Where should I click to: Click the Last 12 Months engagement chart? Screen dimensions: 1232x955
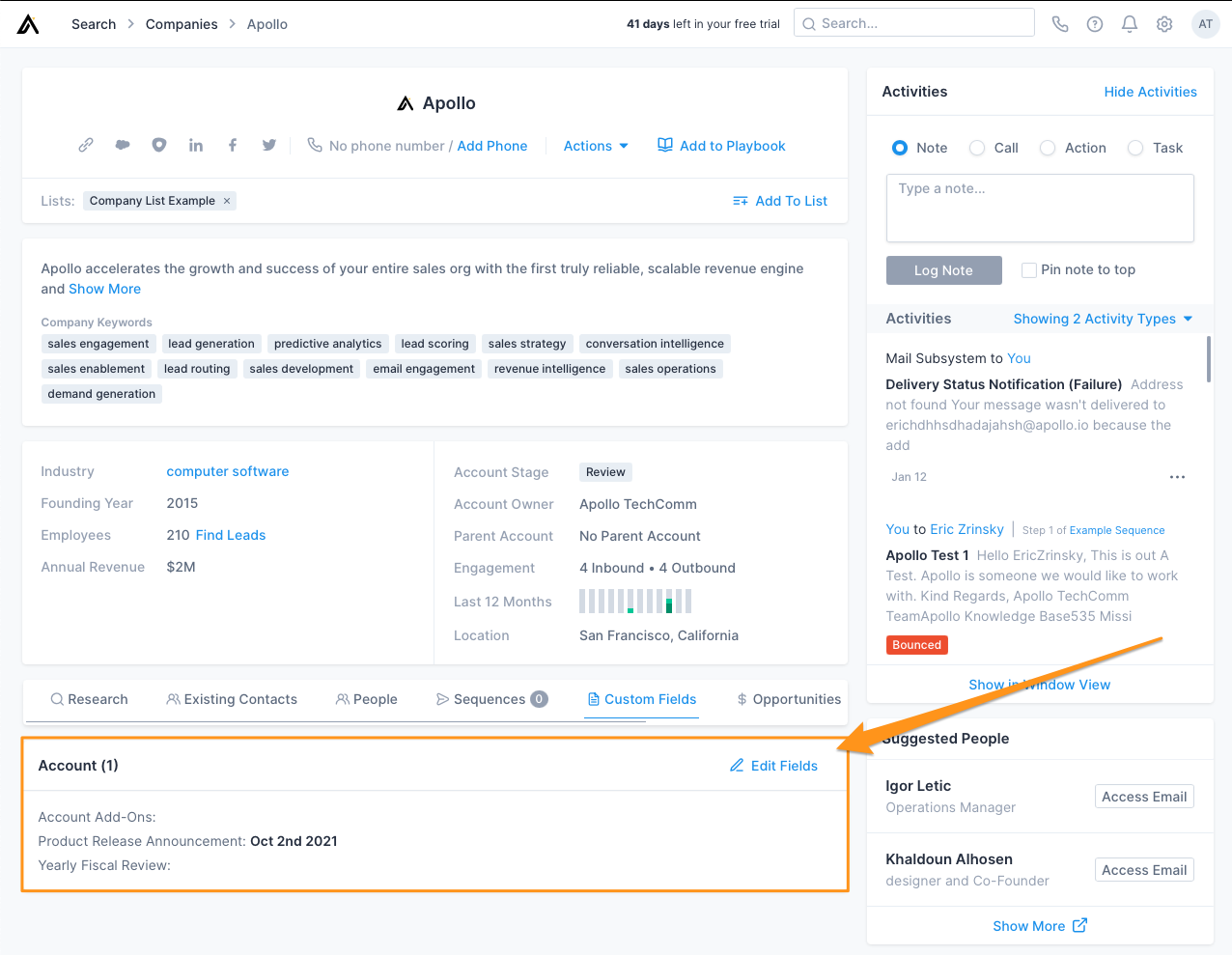coord(635,602)
